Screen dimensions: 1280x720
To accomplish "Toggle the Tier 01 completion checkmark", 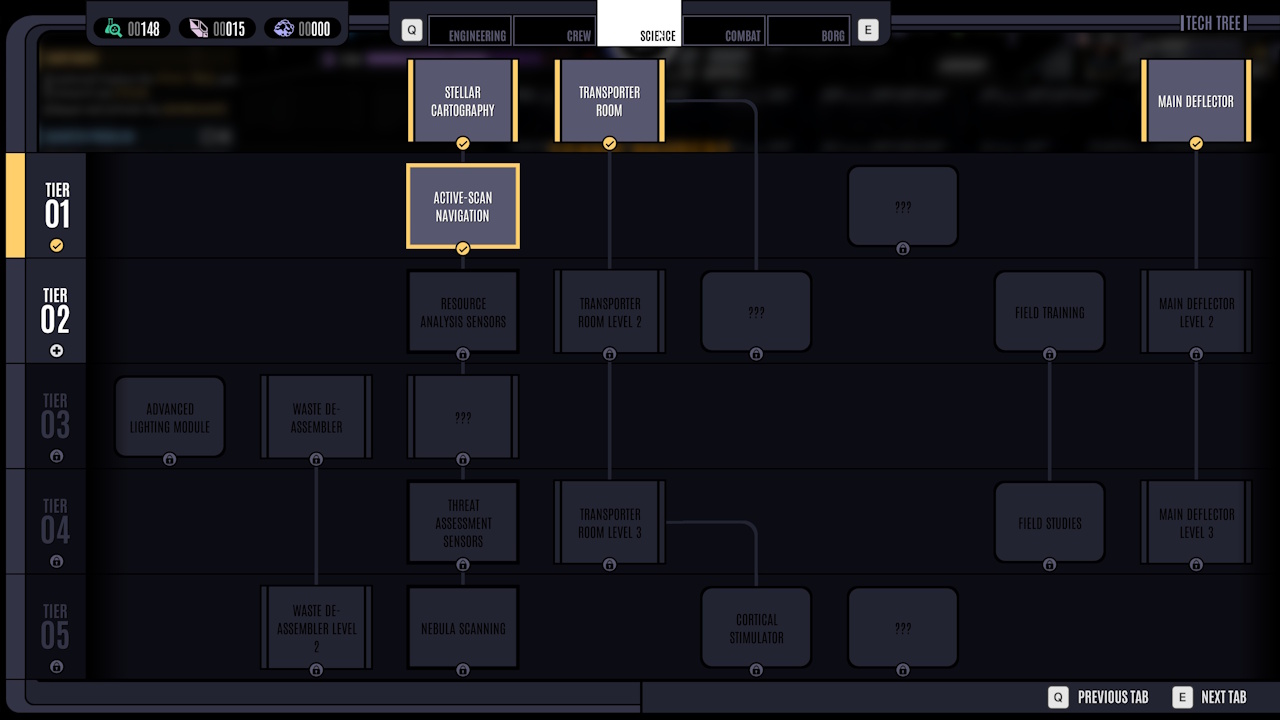I will [57, 245].
